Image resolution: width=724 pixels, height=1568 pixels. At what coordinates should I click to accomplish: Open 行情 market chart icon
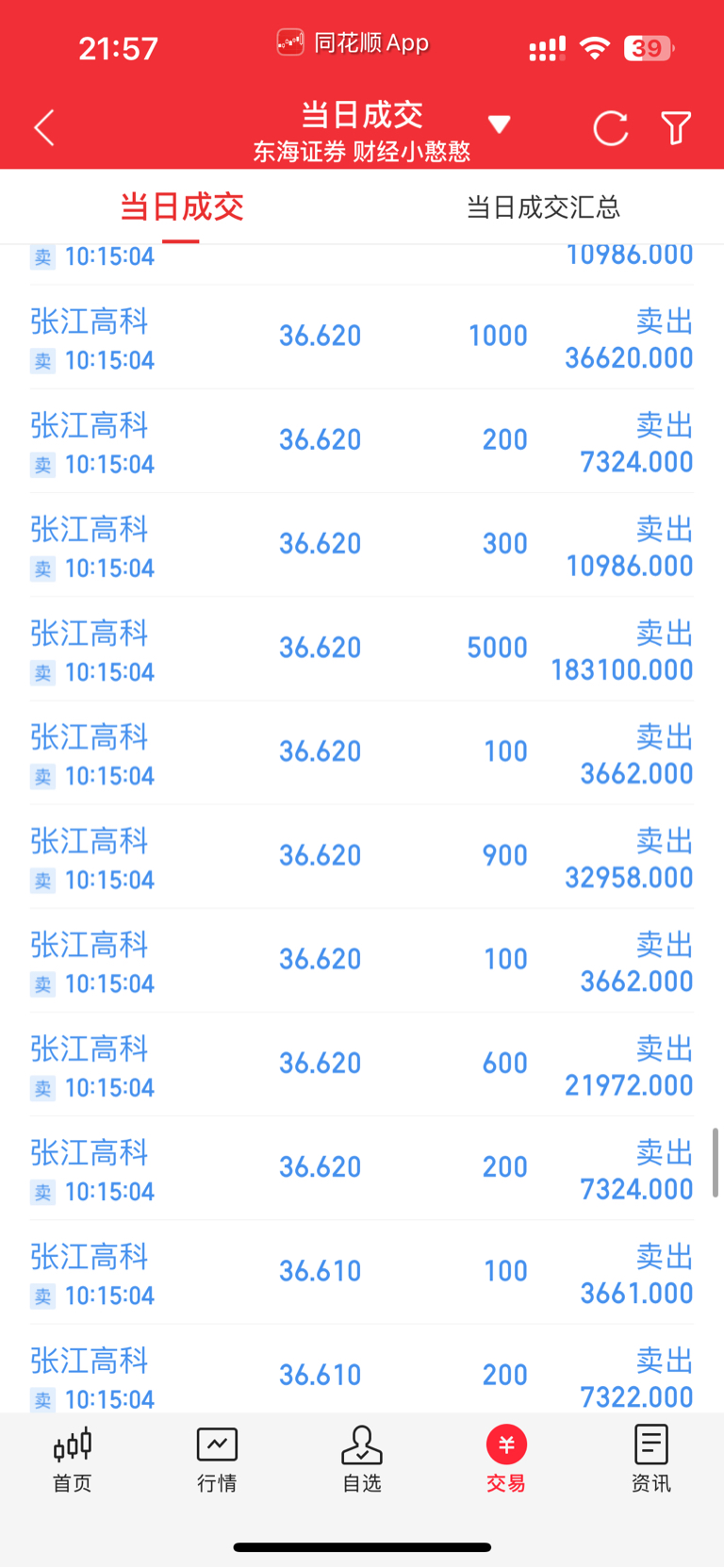coord(217,1444)
